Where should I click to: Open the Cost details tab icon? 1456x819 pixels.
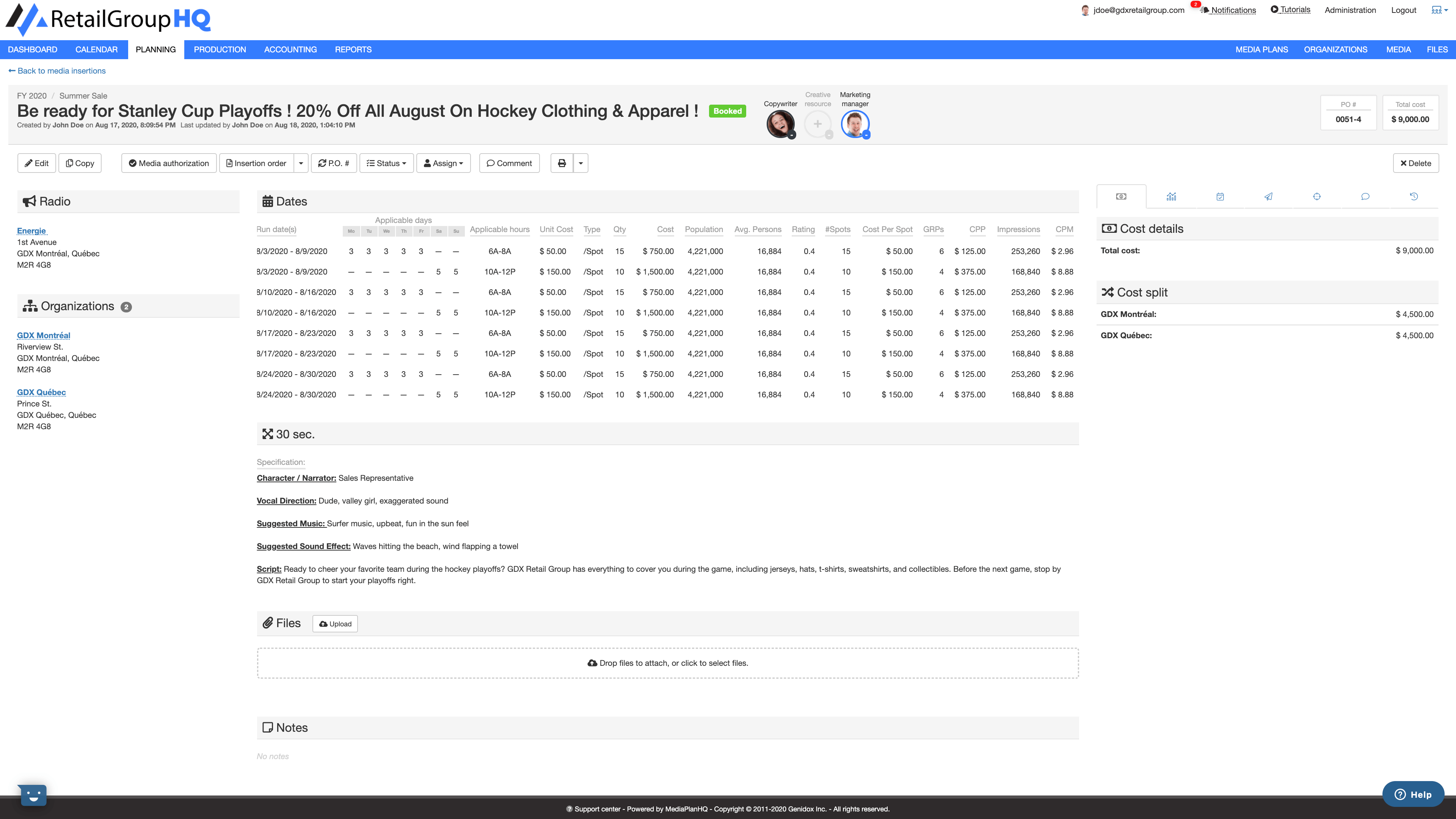[1121, 196]
